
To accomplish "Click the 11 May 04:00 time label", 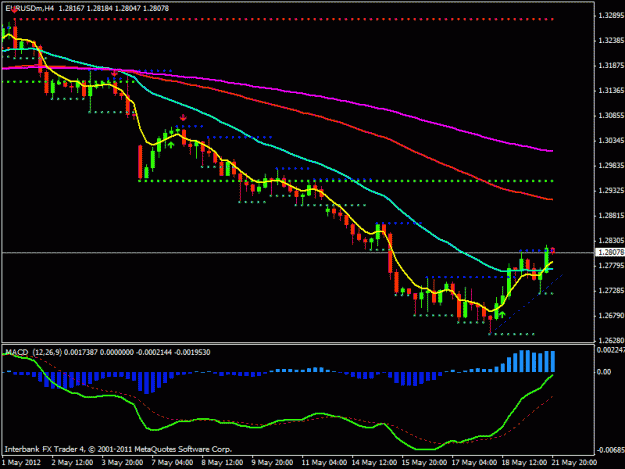I will pos(324,463).
